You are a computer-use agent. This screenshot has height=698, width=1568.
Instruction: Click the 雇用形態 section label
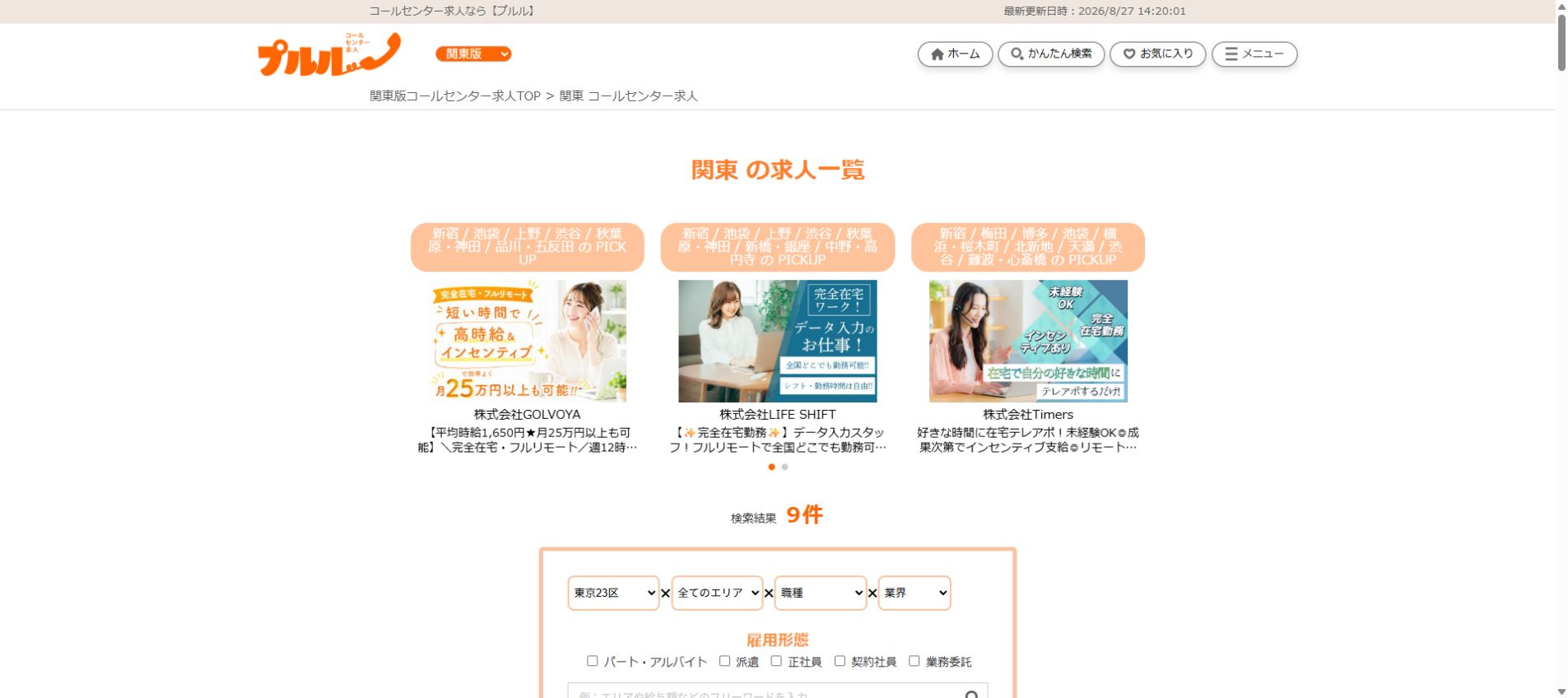pos(777,640)
